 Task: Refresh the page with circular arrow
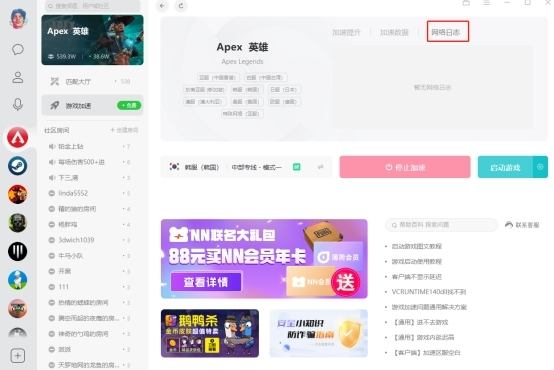tap(181, 6)
